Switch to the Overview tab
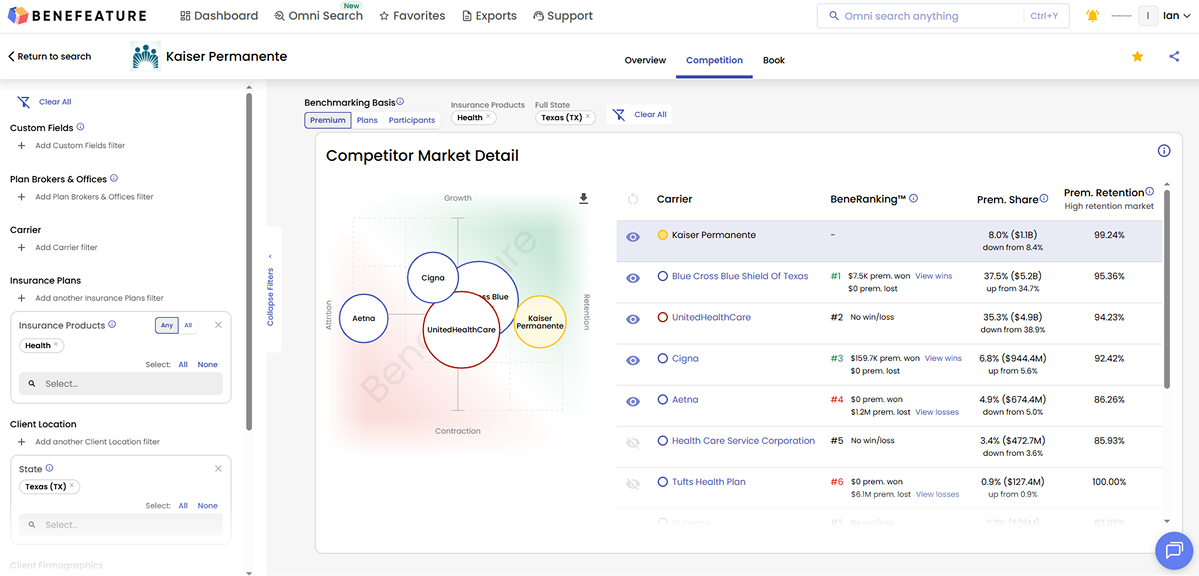The height and width of the screenshot is (576, 1199). click(x=645, y=60)
